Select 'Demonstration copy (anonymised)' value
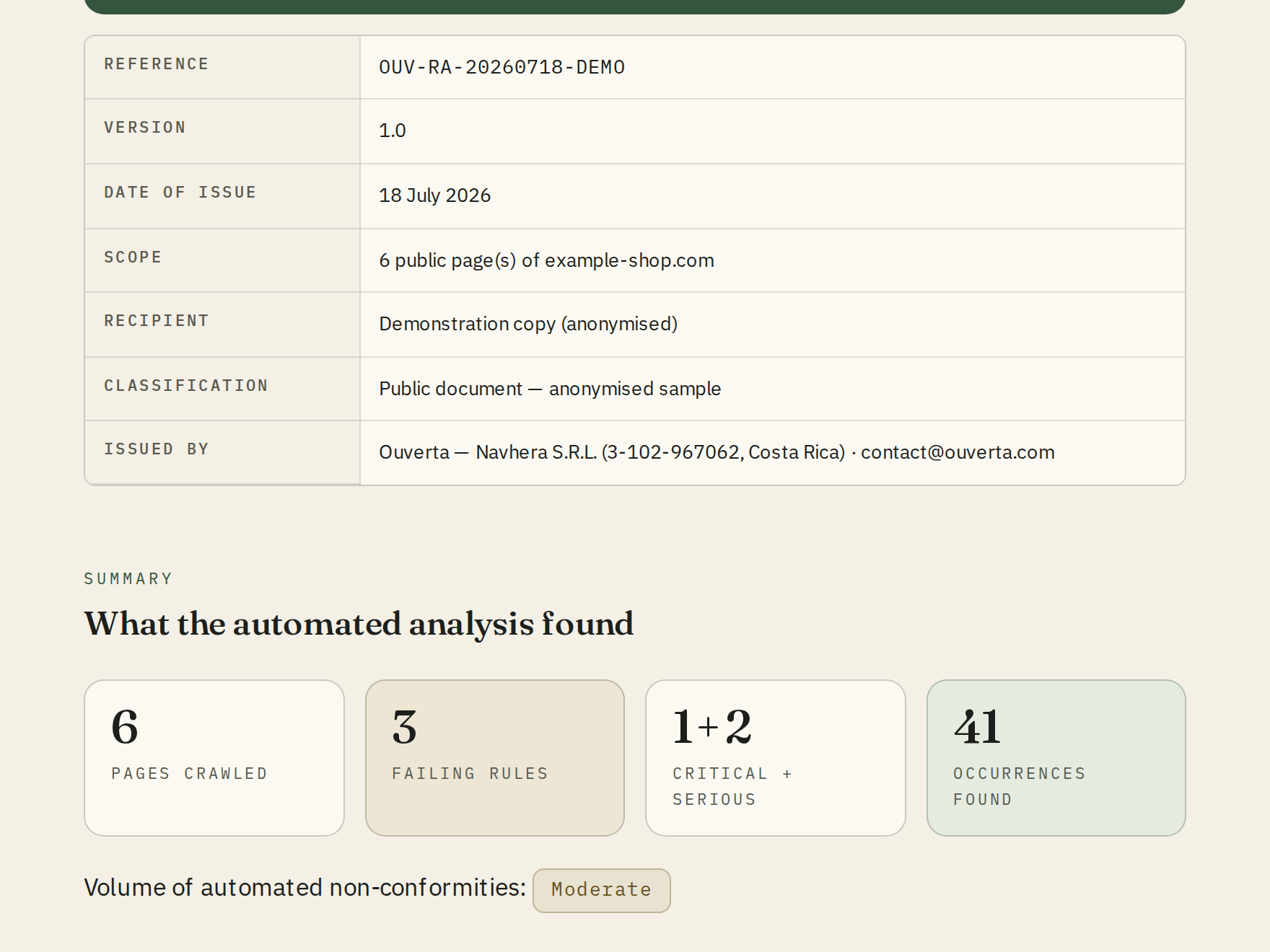Screen dimensions: 1270x952 point(528,324)
